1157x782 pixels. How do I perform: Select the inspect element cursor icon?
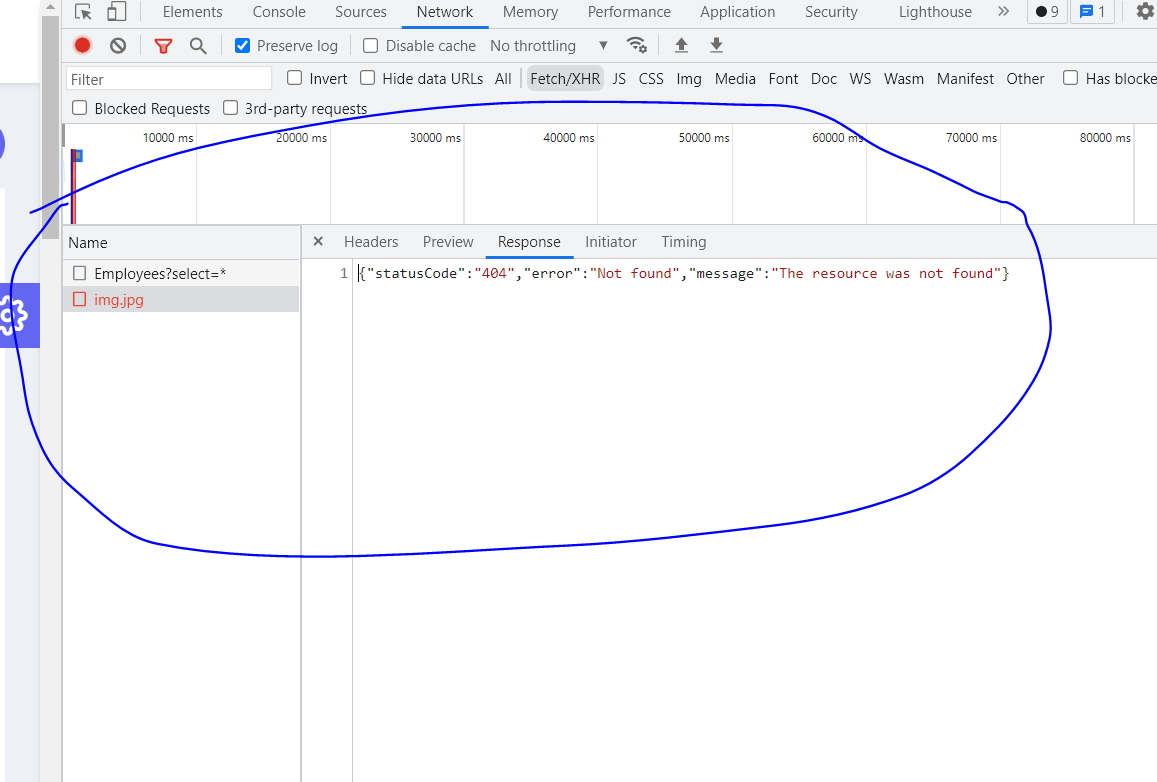[83, 11]
